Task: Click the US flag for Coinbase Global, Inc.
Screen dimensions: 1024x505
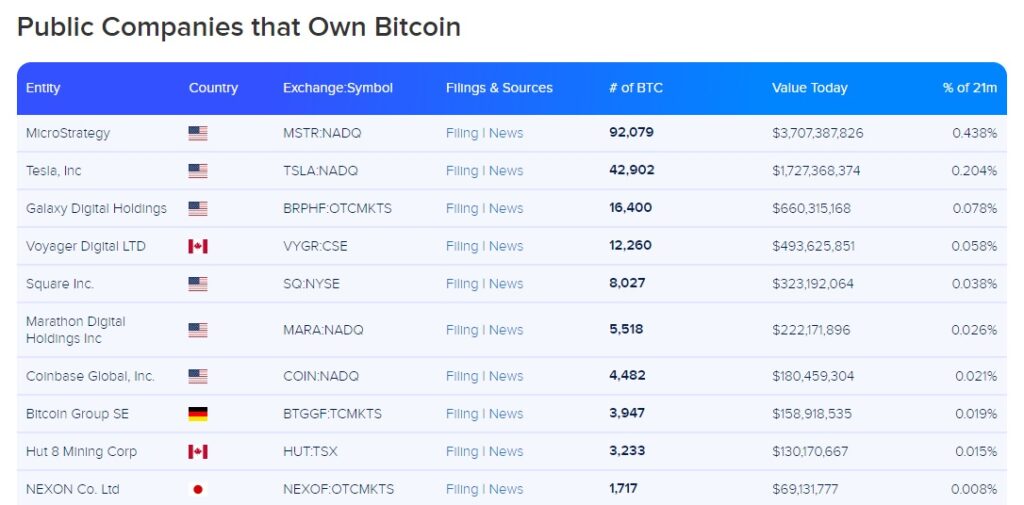Action: tap(198, 376)
